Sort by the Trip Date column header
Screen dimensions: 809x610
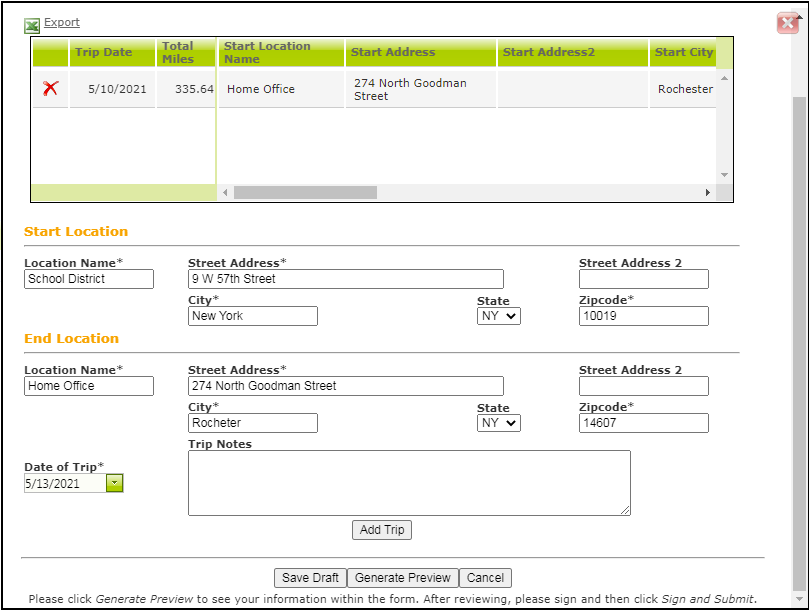coord(104,50)
